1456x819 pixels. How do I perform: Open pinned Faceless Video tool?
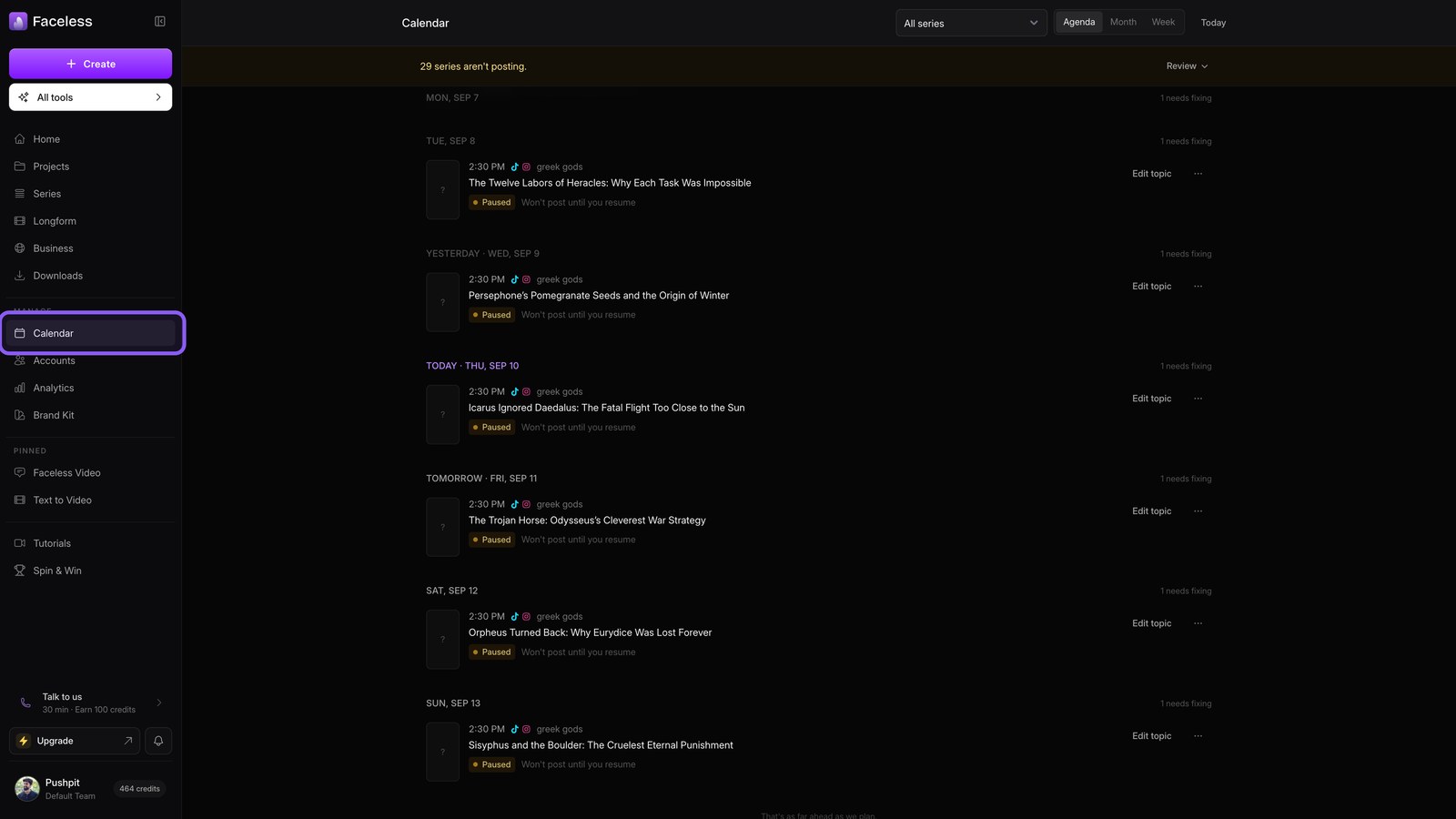click(x=90, y=473)
